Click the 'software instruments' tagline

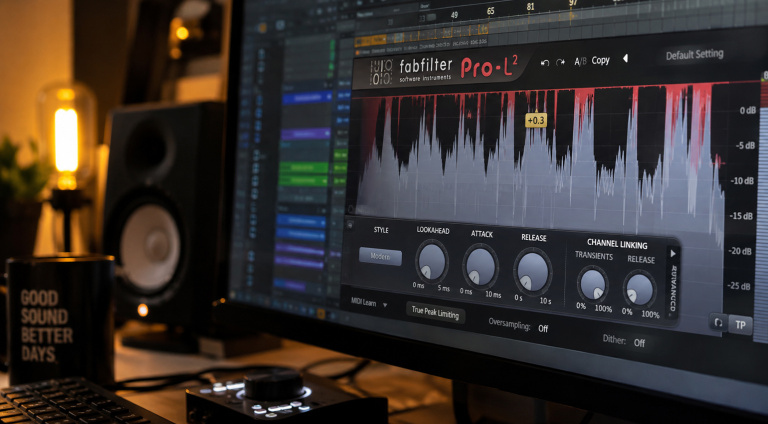[425, 78]
